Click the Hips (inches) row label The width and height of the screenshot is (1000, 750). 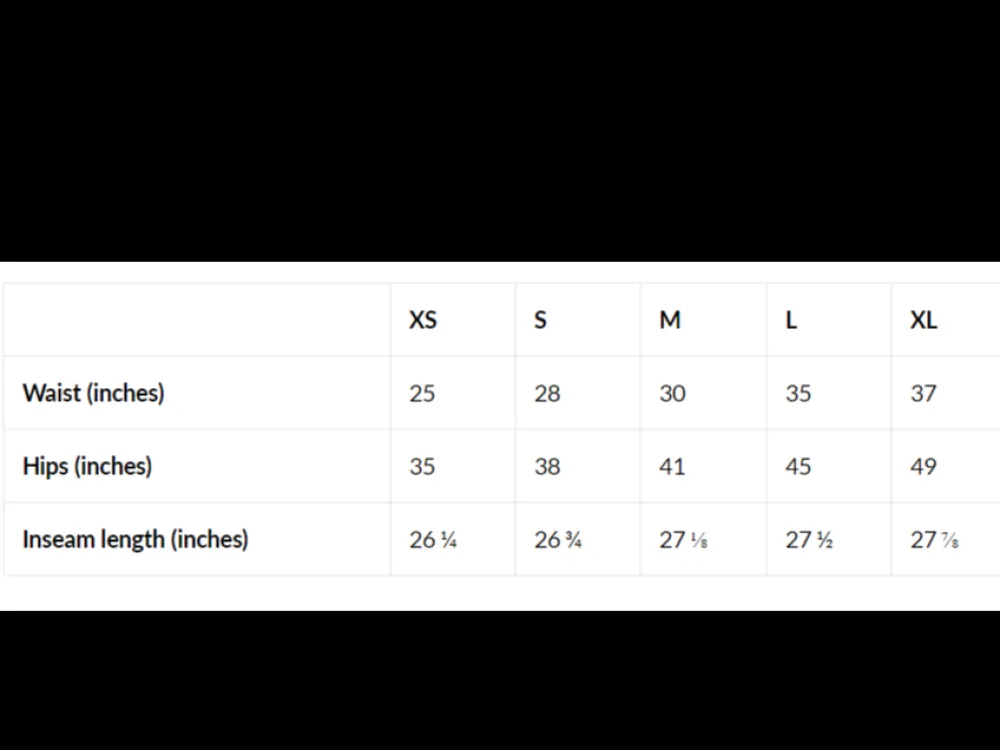coord(87,466)
